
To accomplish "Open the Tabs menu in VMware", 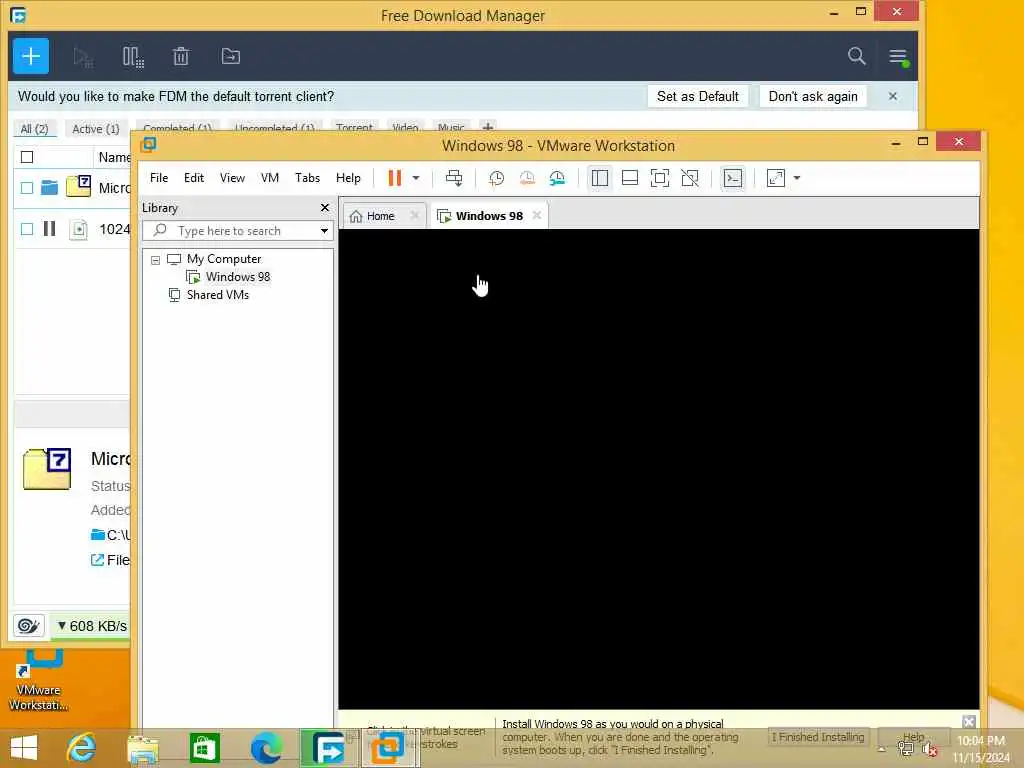I will 307,178.
